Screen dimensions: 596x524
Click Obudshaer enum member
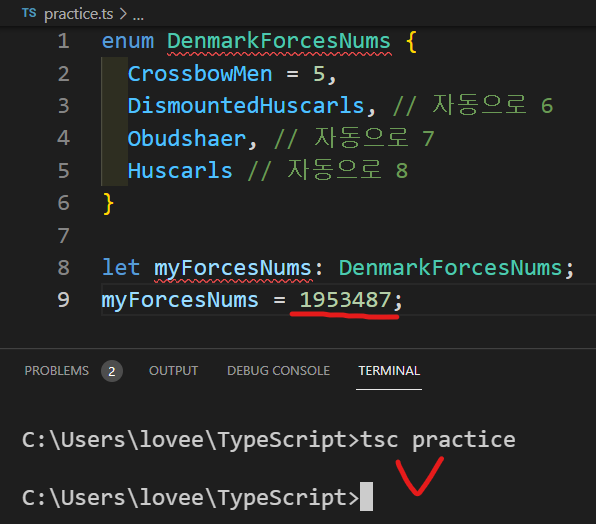pos(187,138)
